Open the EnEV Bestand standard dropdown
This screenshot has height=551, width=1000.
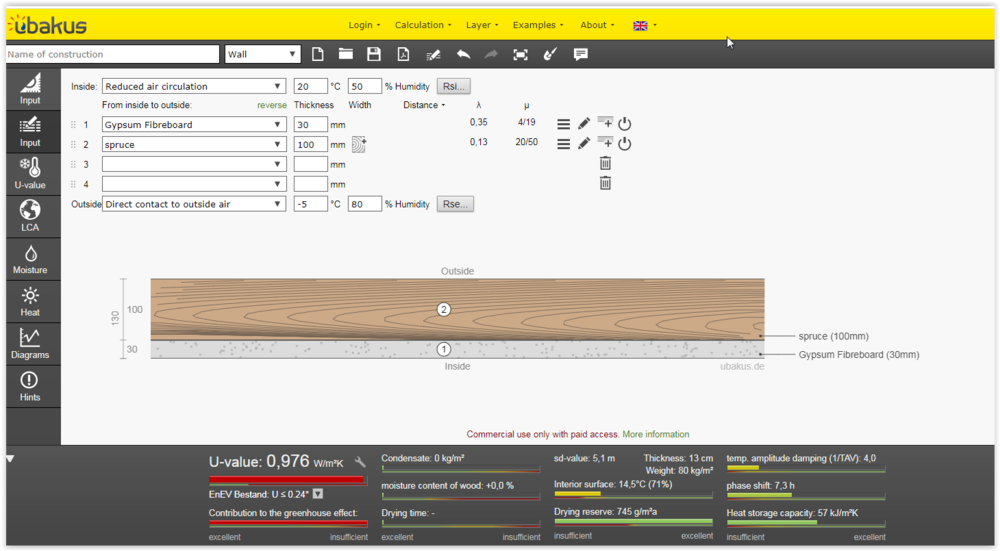[x=318, y=494]
